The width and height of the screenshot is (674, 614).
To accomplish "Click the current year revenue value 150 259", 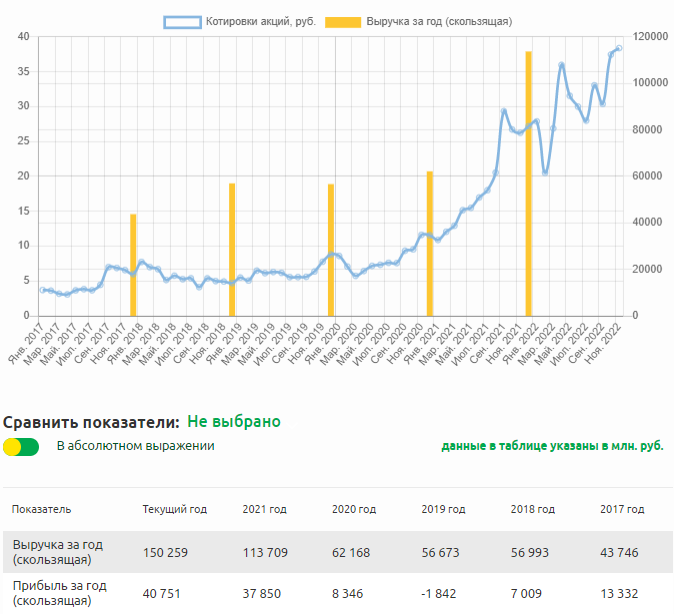I will pyautogui.click(x=174, y=552).
